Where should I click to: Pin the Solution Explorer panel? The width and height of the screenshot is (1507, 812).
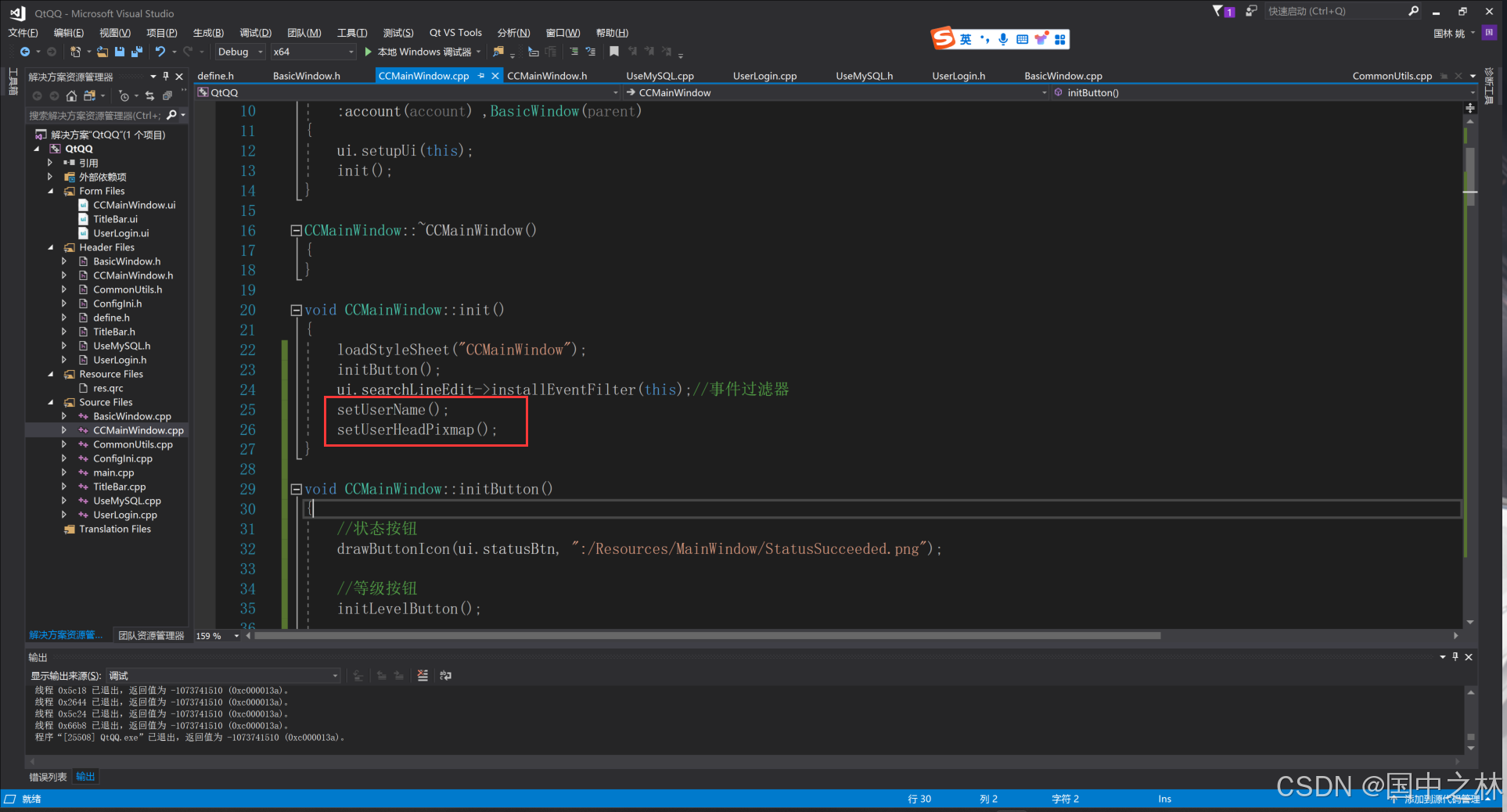point(166,76)
